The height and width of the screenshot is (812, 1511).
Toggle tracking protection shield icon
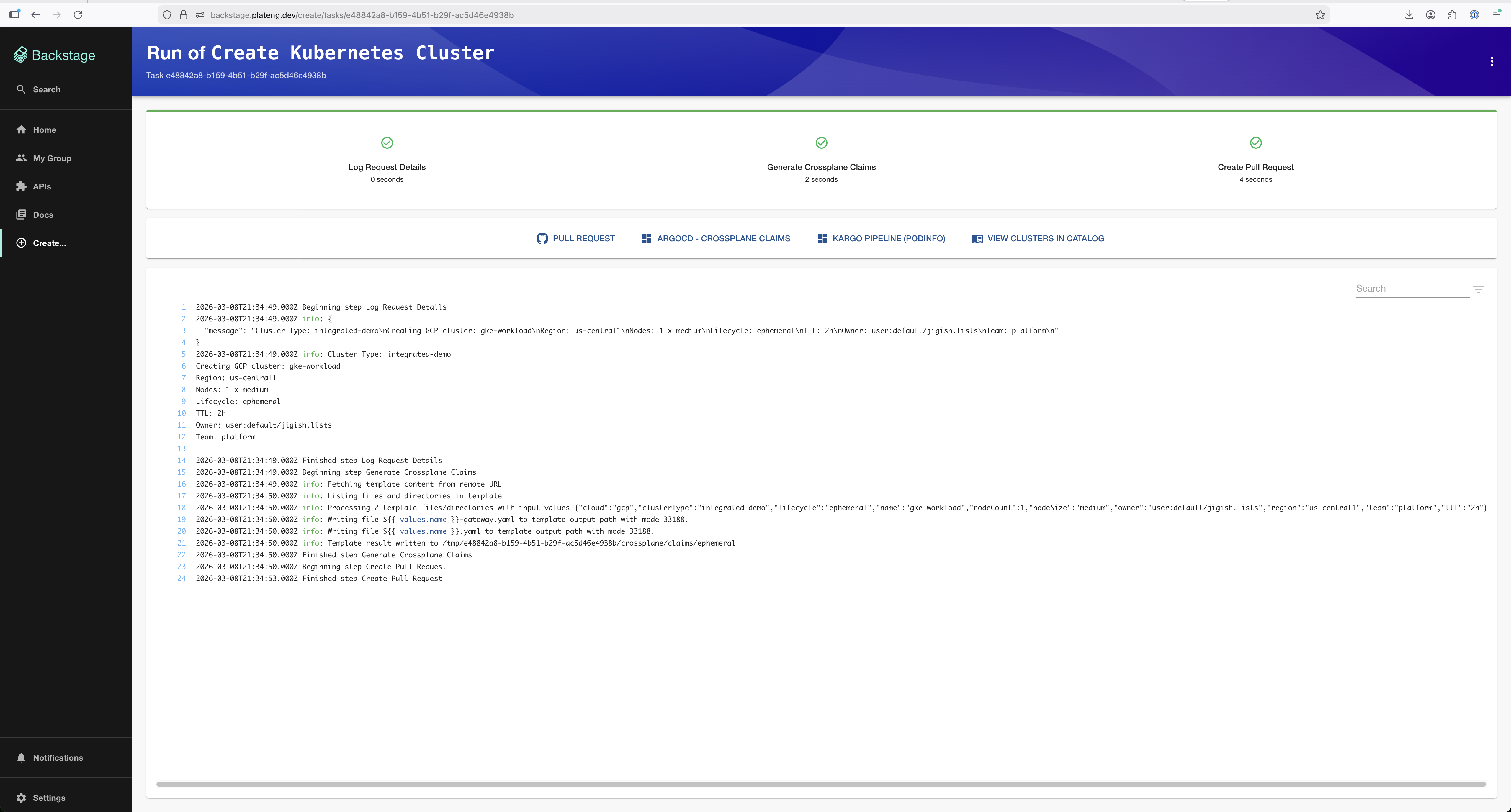click(x=167, y=15)
